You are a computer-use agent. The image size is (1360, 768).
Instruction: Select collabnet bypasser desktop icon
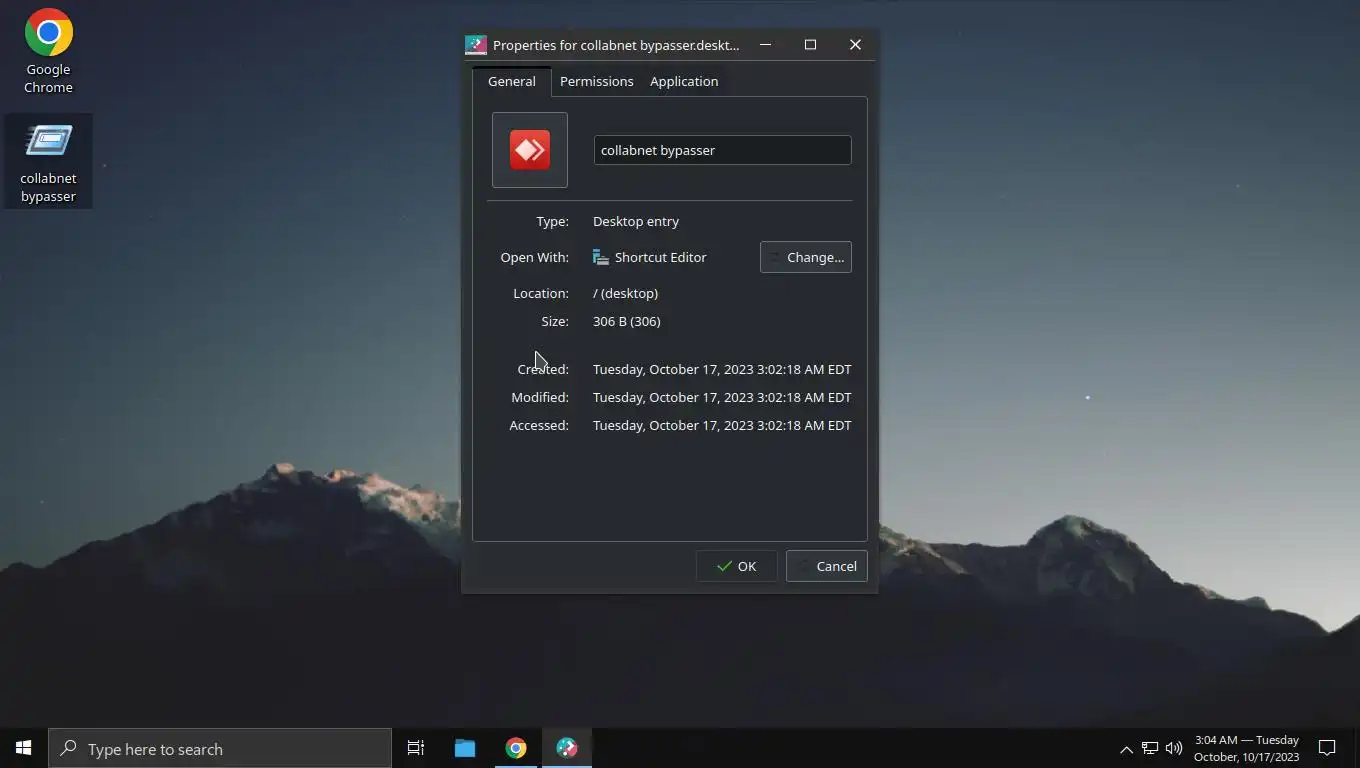coord(48,162)
